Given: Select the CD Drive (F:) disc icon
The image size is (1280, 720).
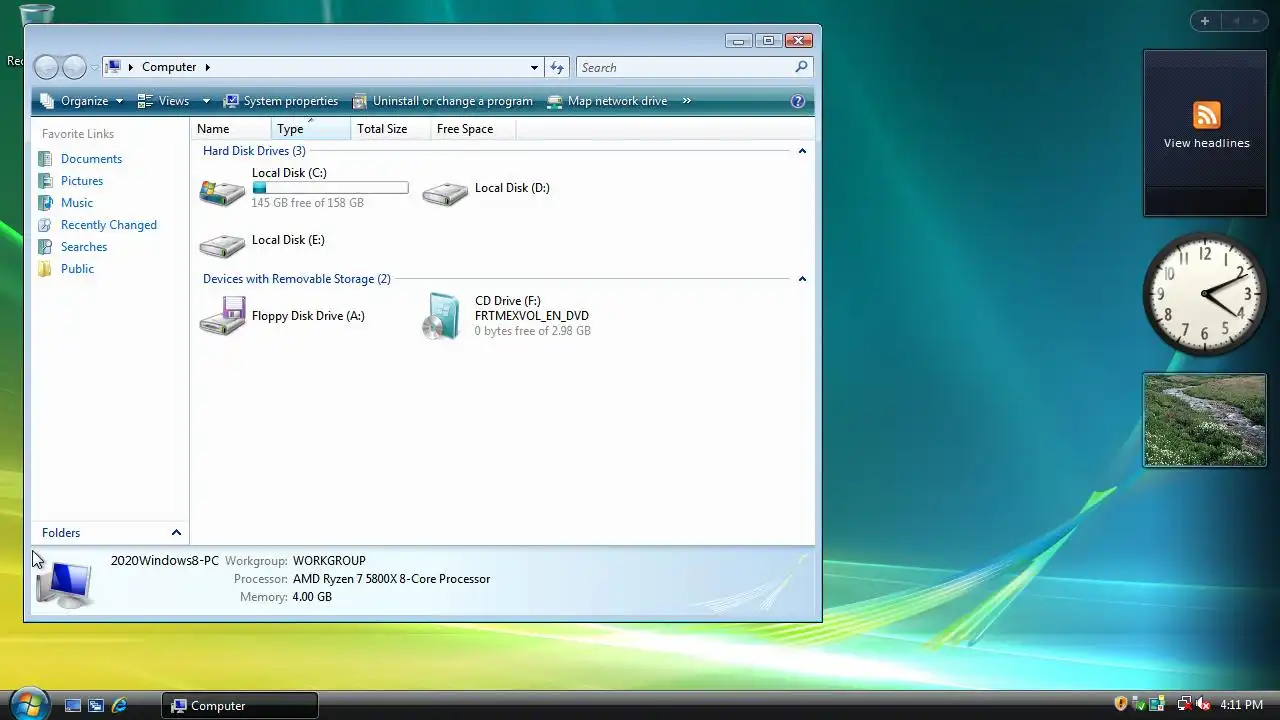Looking at the screenshot, I should click(441, 316).
